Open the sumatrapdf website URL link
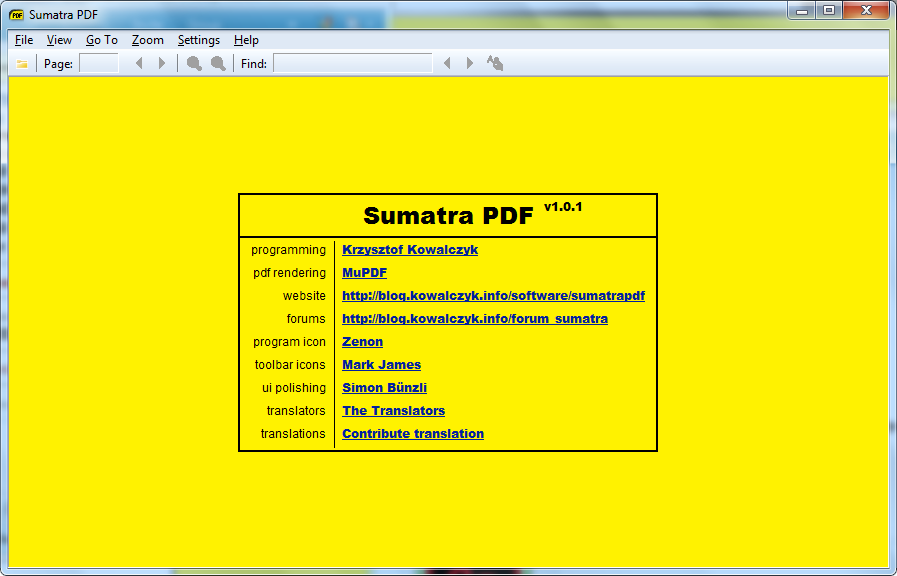Viewport: 897px width, 576px height. (x=494, y=296)
